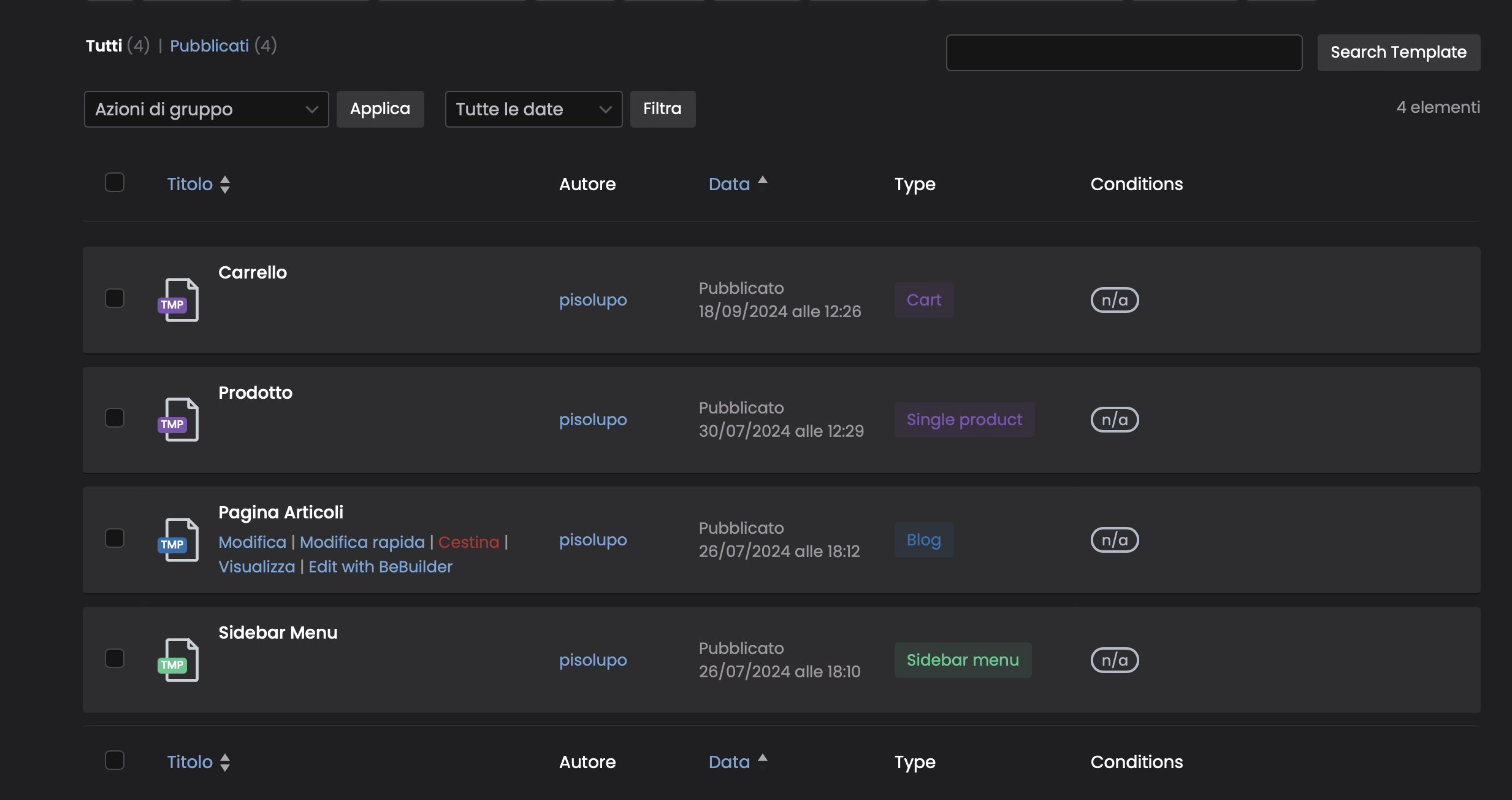Focus the template search input field

pyautogui.click(x=1124, y=53)
